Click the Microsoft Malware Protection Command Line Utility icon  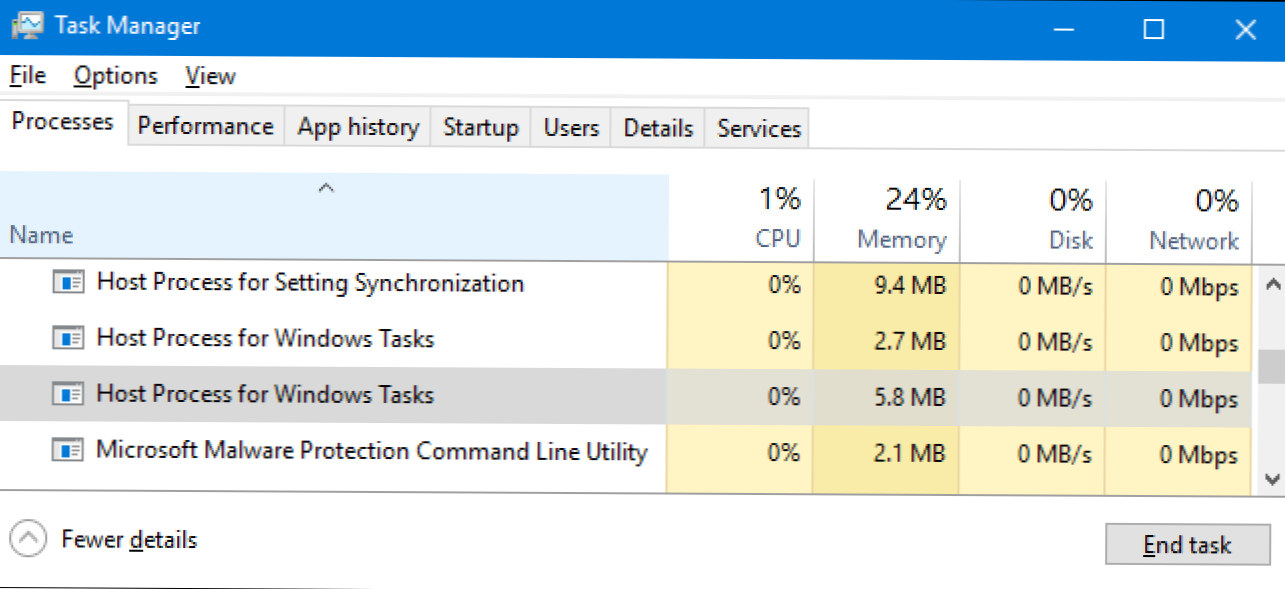(68, 451)
